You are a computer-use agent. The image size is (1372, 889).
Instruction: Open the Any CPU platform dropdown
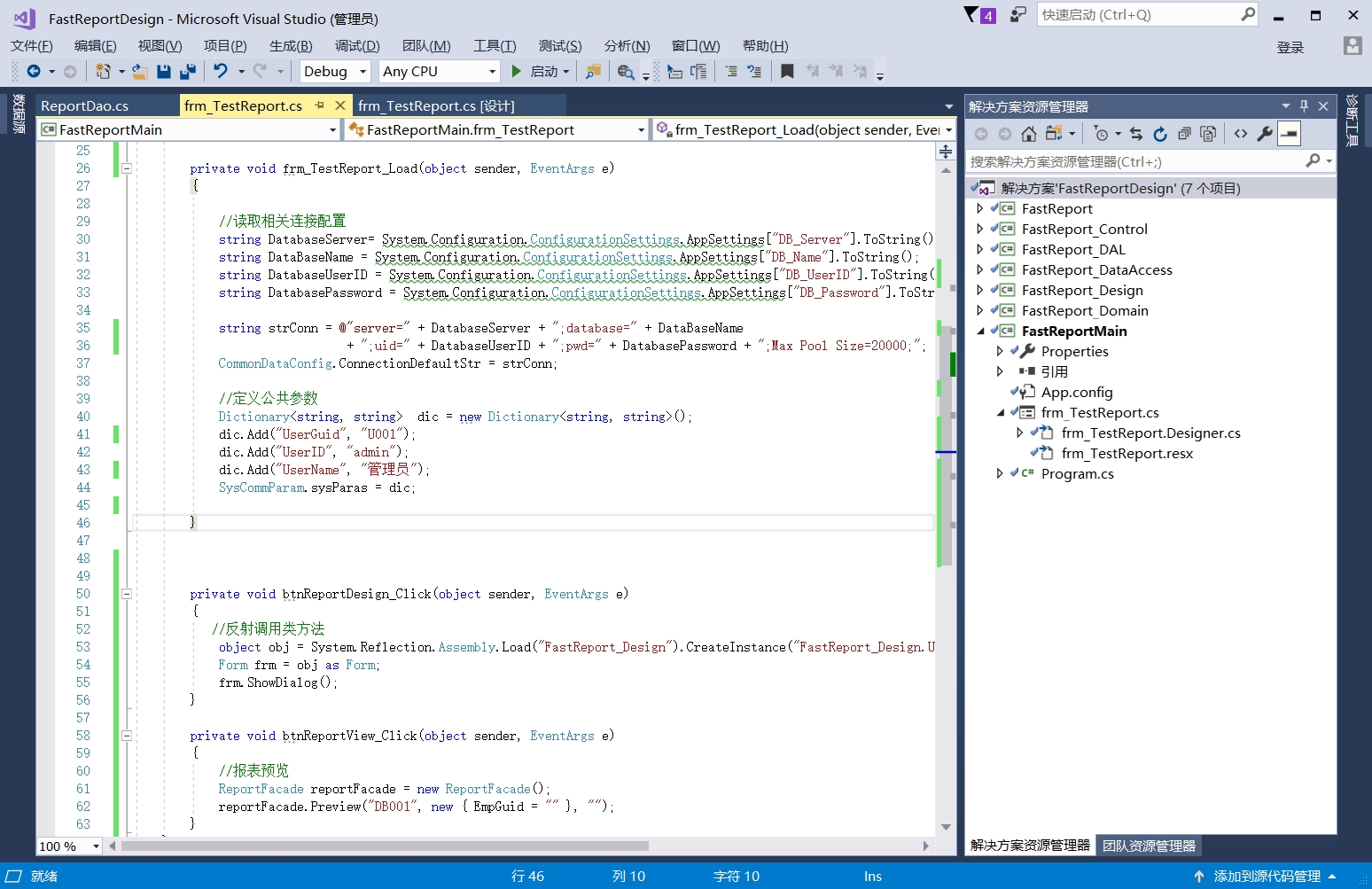click(x=440, y=71)
